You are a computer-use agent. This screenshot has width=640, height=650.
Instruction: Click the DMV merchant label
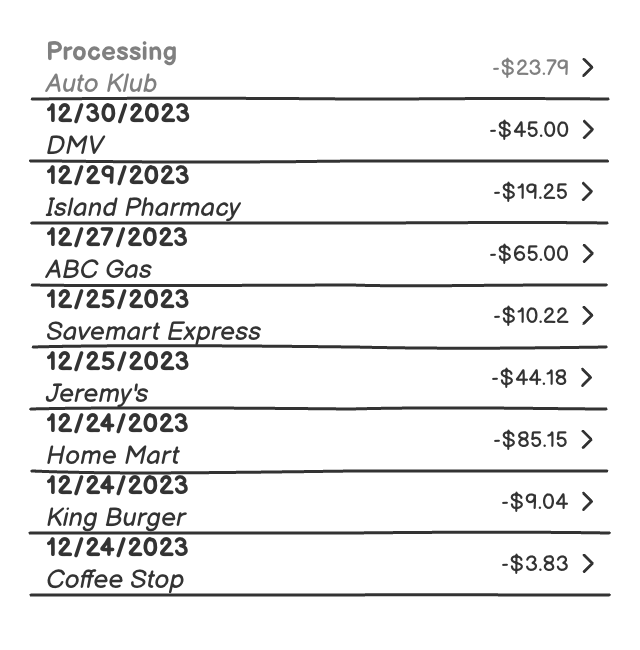tap(75, 145)
